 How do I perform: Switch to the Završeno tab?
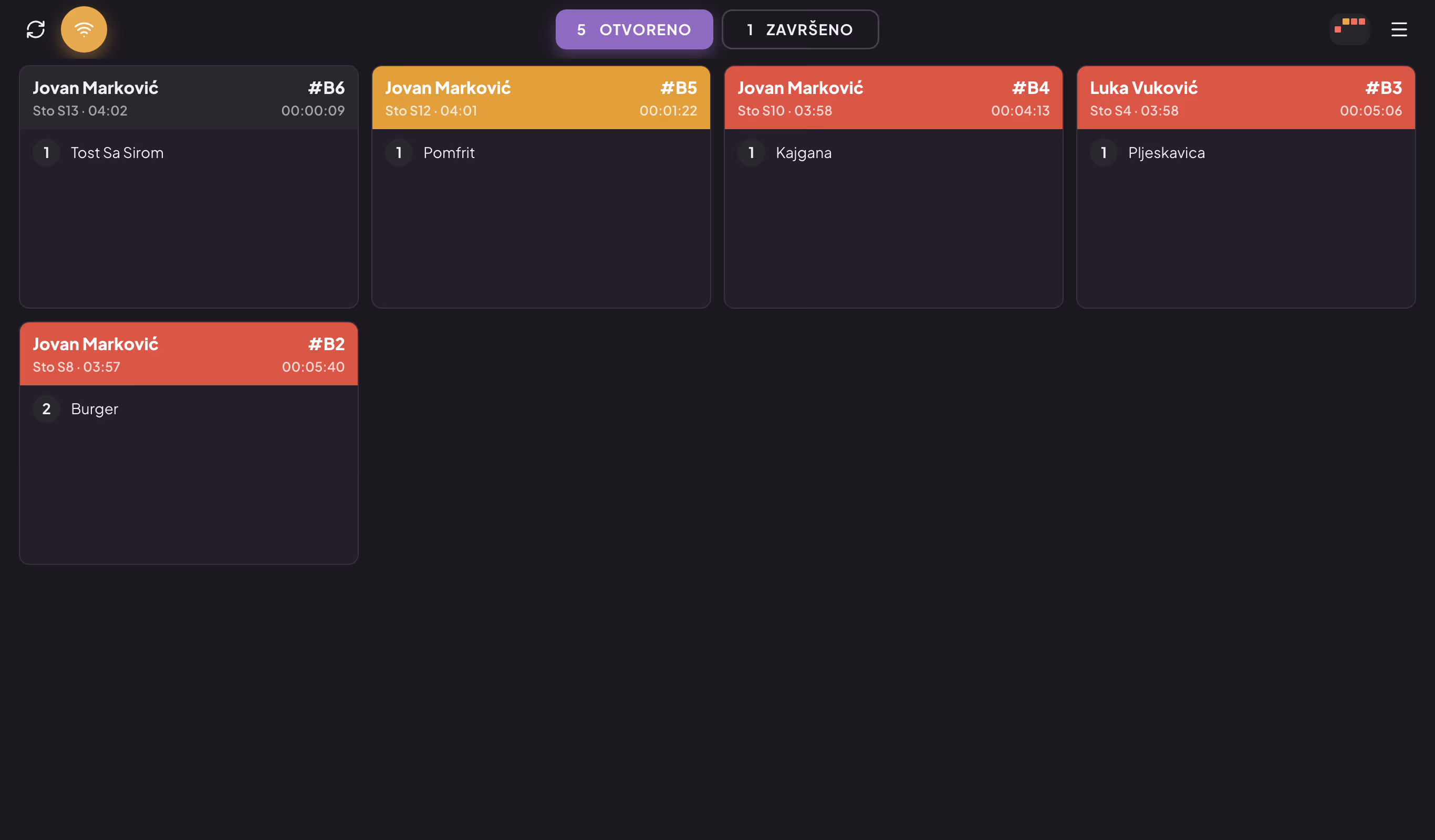[x=800, y=29]
